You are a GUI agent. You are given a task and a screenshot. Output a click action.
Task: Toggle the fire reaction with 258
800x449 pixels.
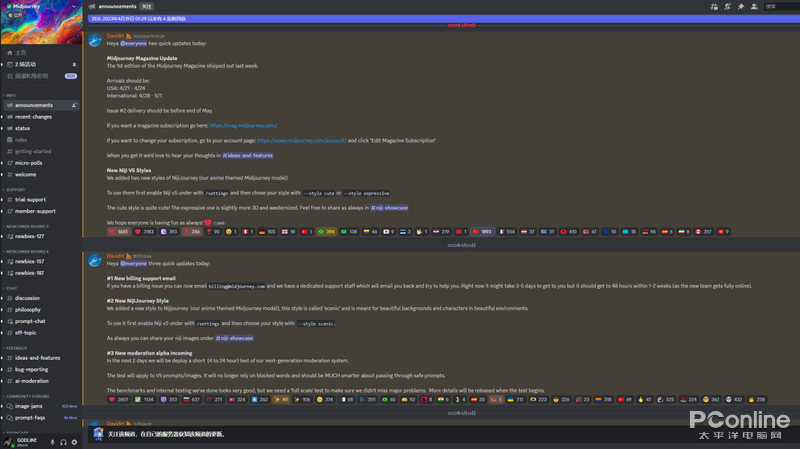(x=757, y=400)
